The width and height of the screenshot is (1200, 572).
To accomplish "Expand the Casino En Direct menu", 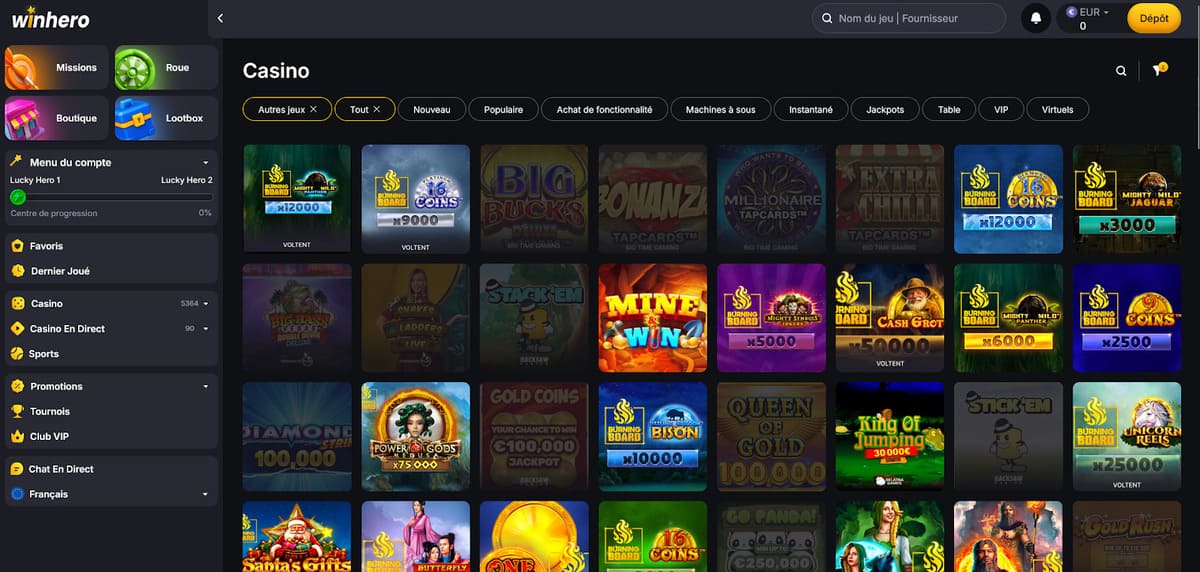I will pyautogui.click(x=205, y=328).
